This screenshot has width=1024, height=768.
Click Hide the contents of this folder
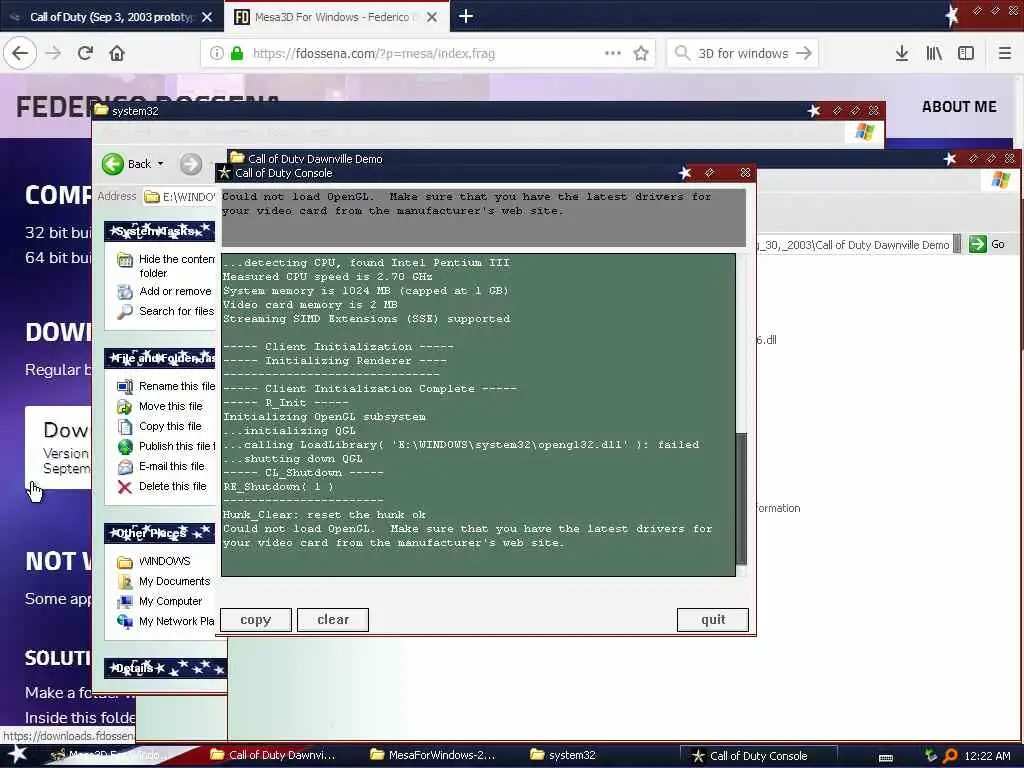click(x=166, y=266)
